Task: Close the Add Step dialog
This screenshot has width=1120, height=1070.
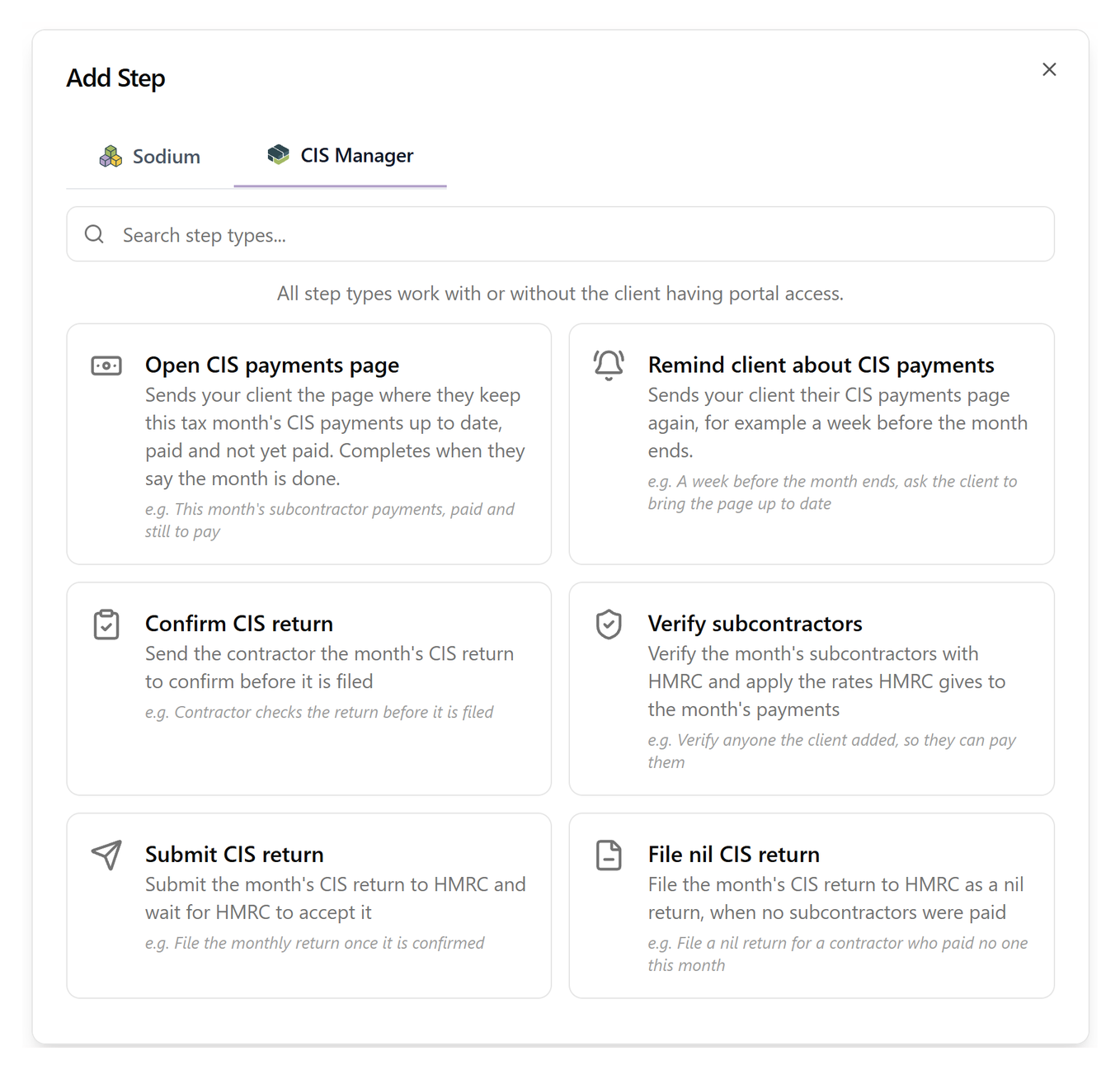Action: click(1049, 69)
